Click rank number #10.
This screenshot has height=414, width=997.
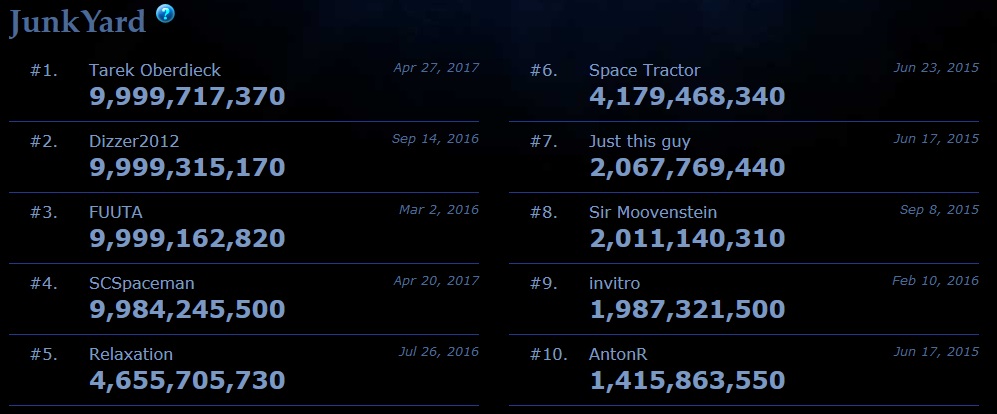click(549, 354)
